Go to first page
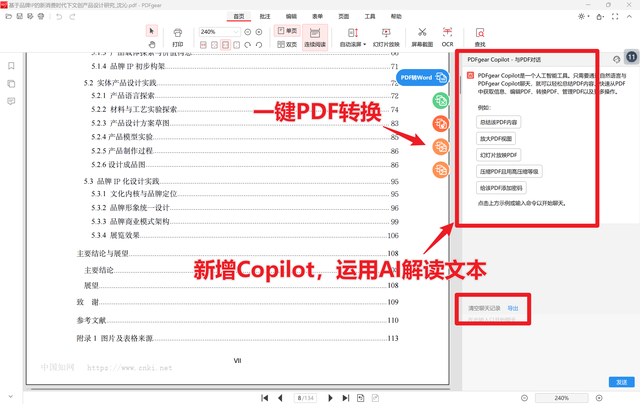640x404 pixels. tap(264, 398)
